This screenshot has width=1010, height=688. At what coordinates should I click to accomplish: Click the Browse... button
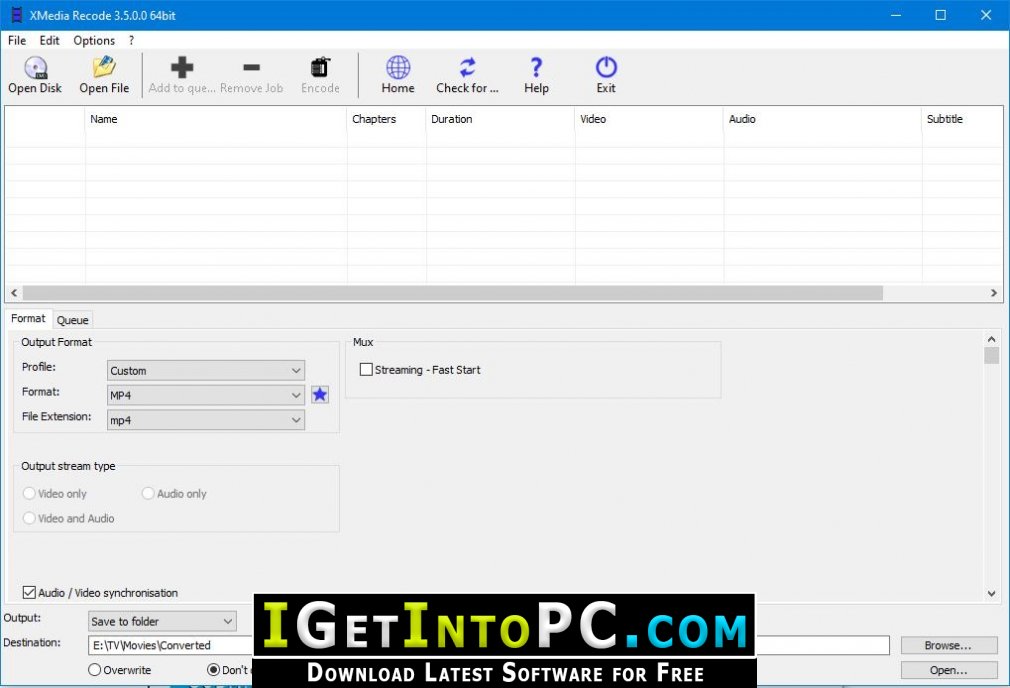coord(949,645)
